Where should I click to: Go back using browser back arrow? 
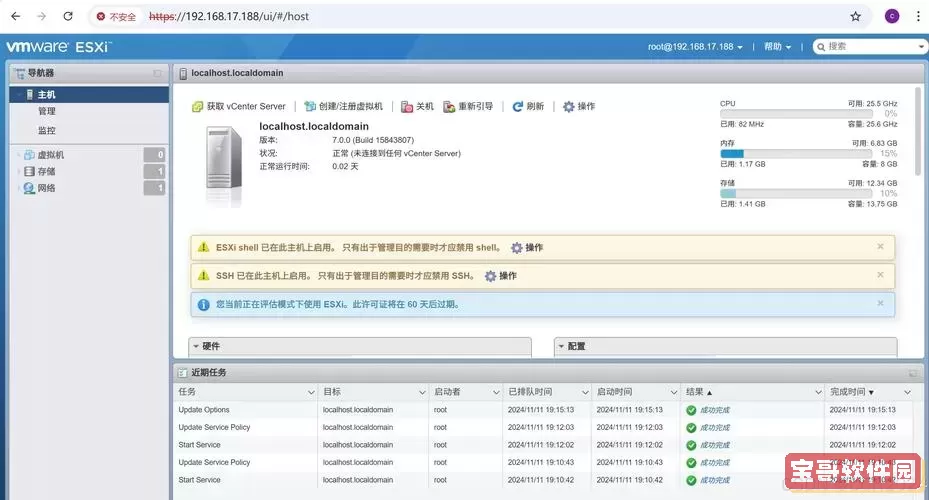(15, 17)
